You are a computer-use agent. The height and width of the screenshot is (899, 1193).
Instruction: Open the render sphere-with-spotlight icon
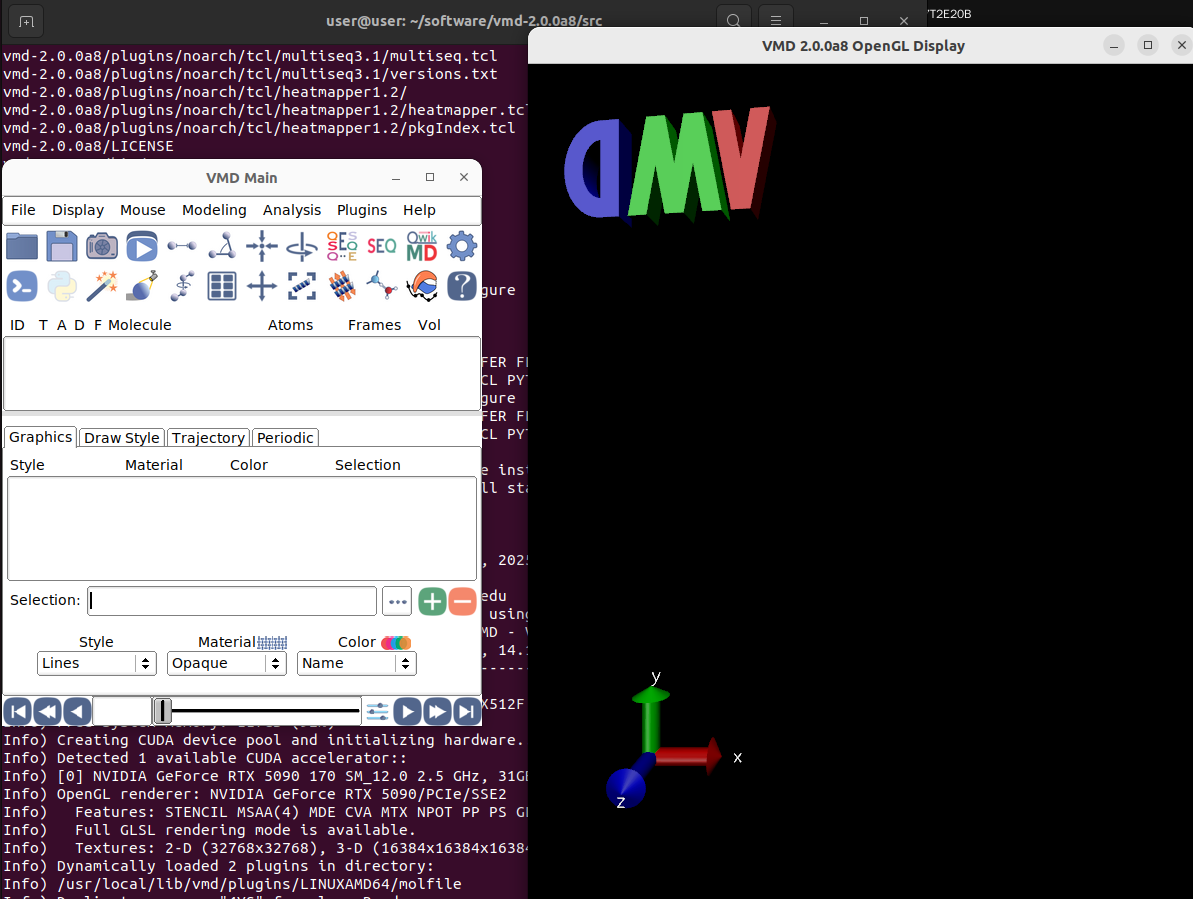142,287
